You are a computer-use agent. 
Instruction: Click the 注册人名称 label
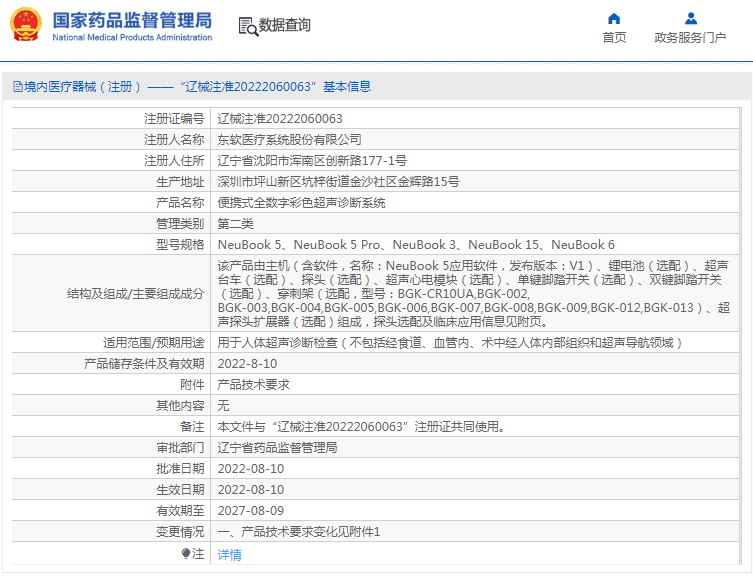[174, 140]
